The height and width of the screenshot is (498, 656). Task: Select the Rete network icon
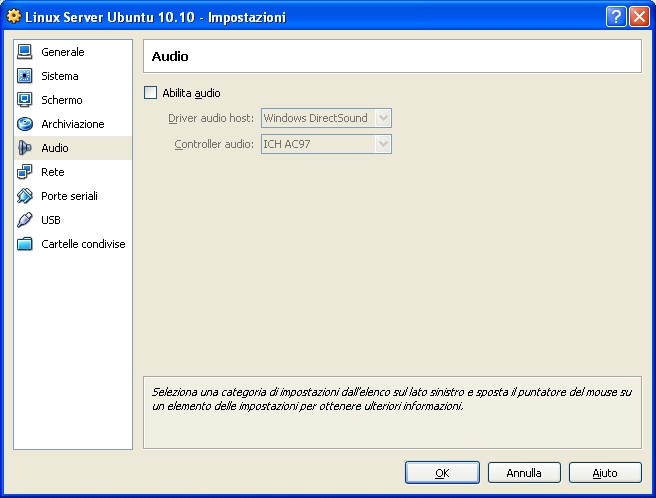(x=25, y=172)
